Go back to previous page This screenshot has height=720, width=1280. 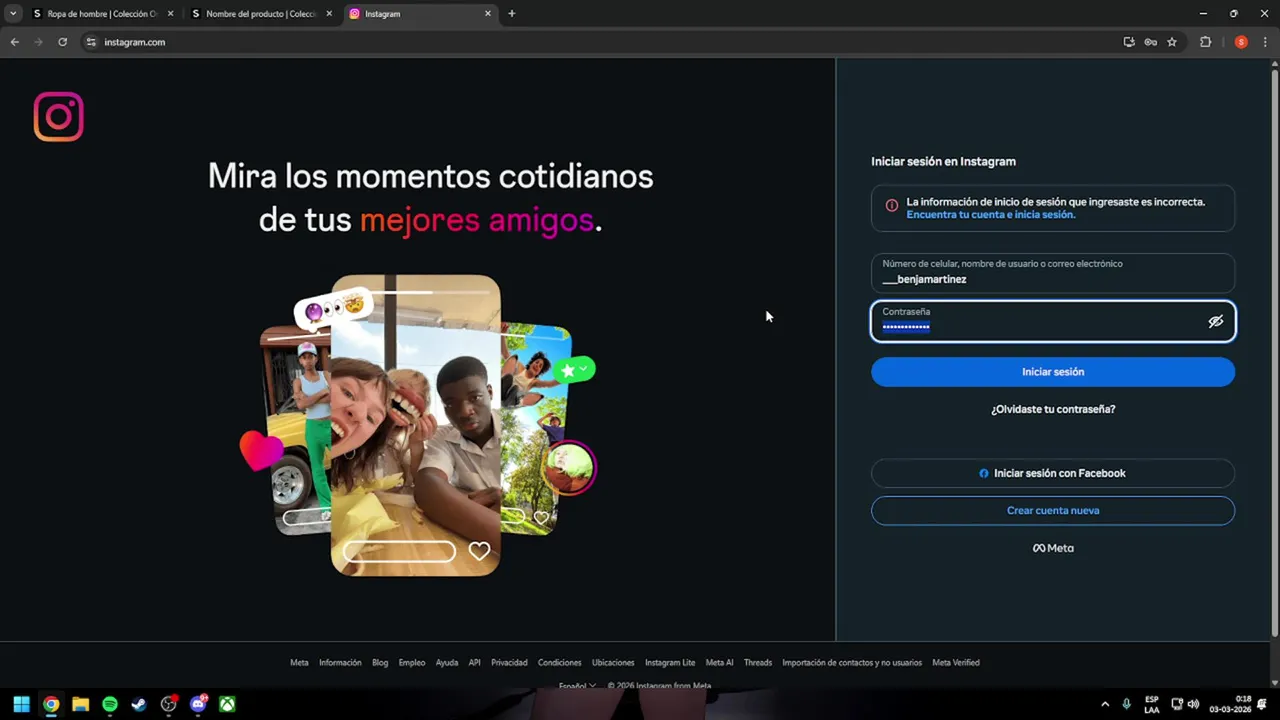point(14,42)
